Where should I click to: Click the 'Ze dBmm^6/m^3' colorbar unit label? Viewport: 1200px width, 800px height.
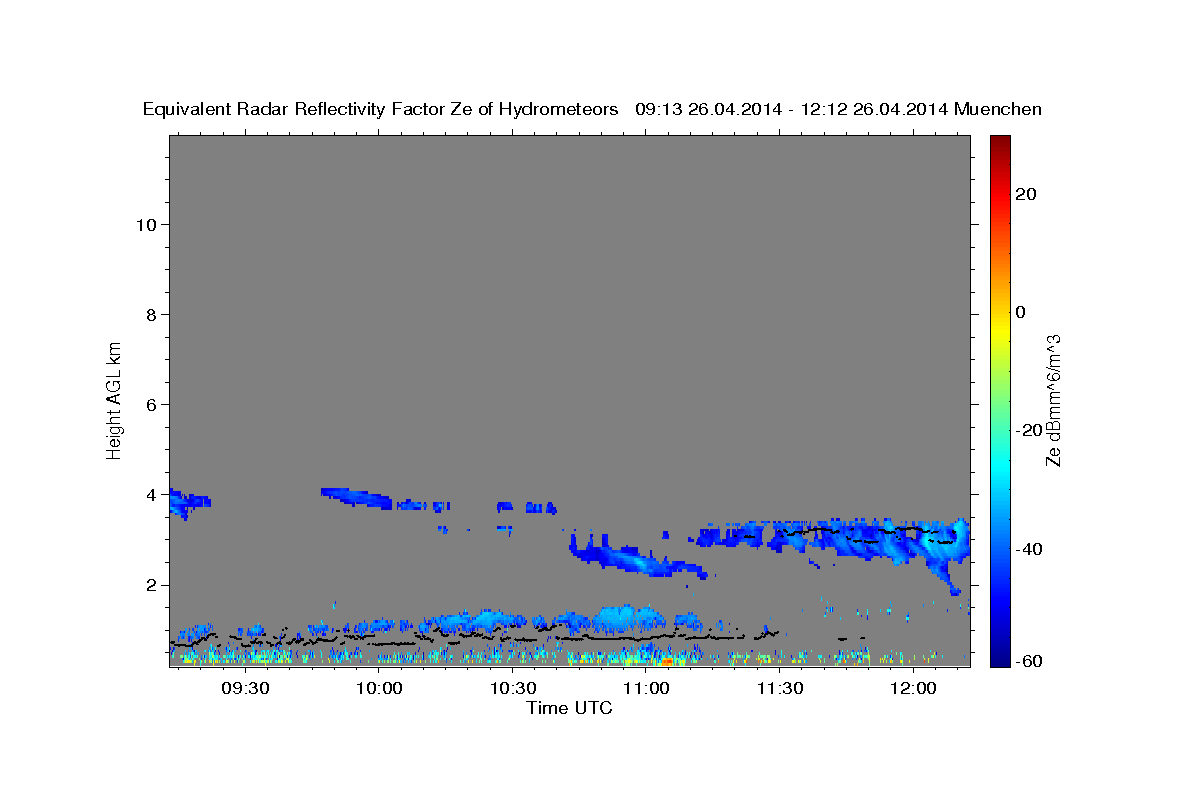point(1055,401)
